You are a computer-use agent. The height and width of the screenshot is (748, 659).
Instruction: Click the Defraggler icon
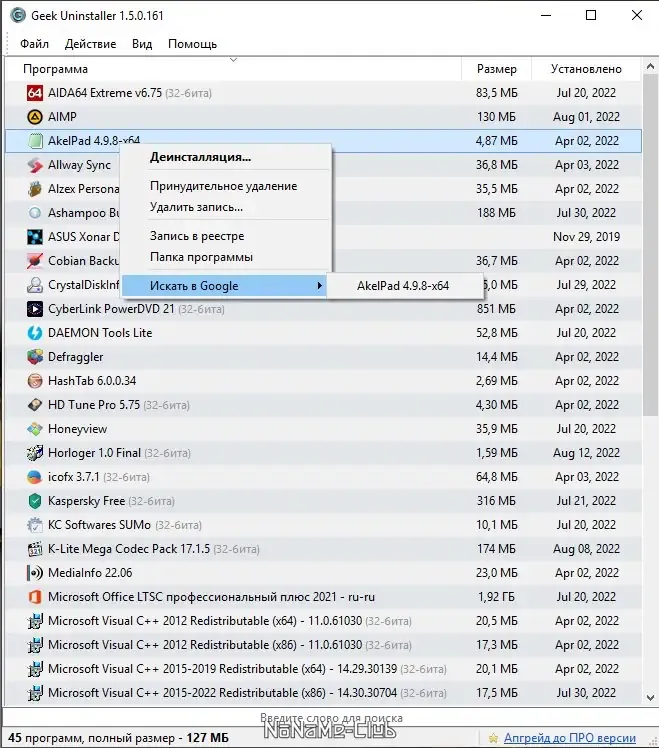(35, 356)
